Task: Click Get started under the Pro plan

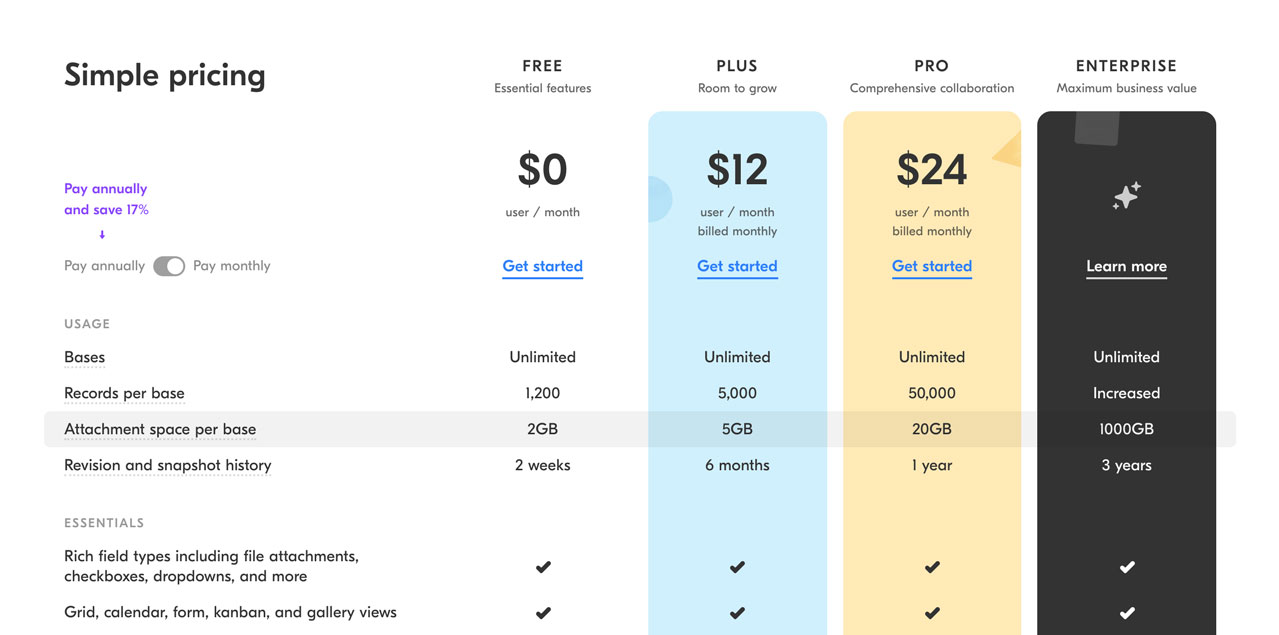Action: (x=932, y=266)
